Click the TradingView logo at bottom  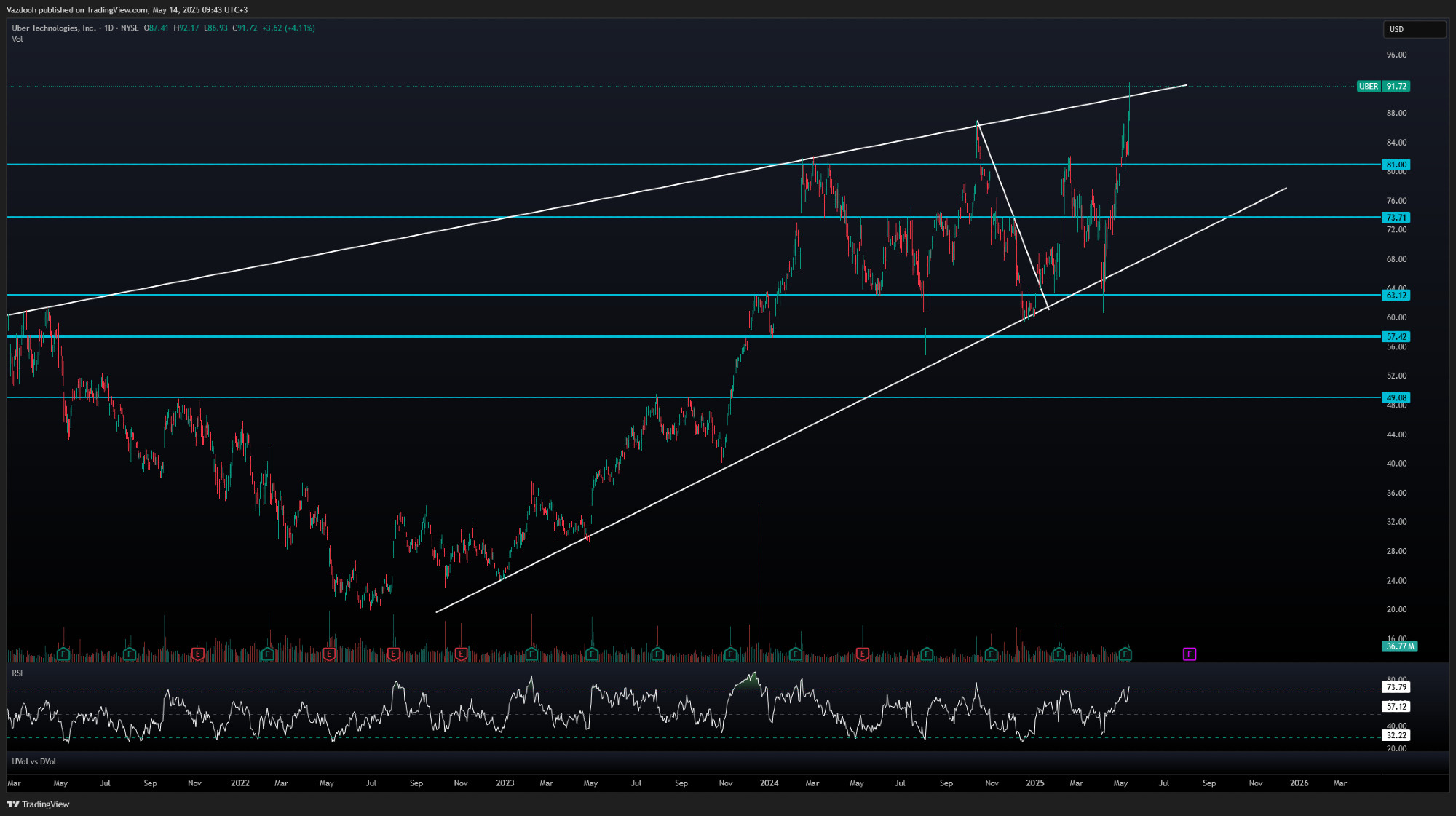[x=39, y=804]
